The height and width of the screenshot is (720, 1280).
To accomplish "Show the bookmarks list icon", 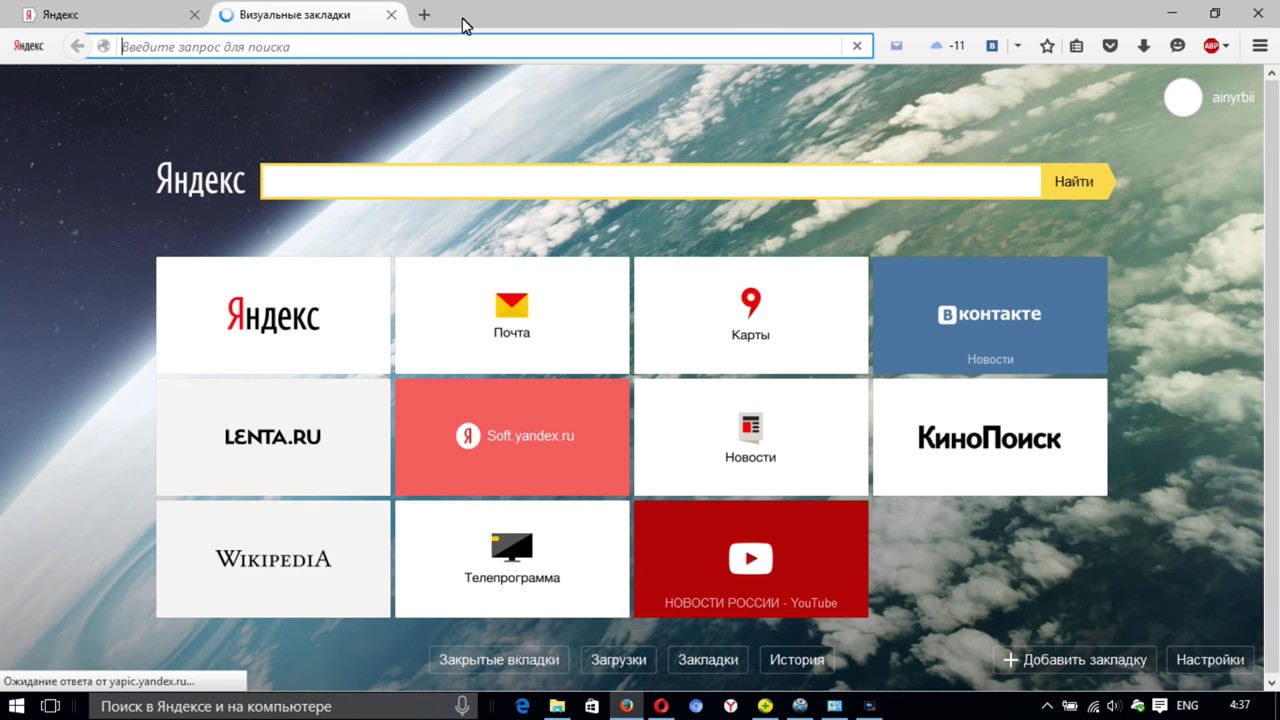I will 1077,46.
